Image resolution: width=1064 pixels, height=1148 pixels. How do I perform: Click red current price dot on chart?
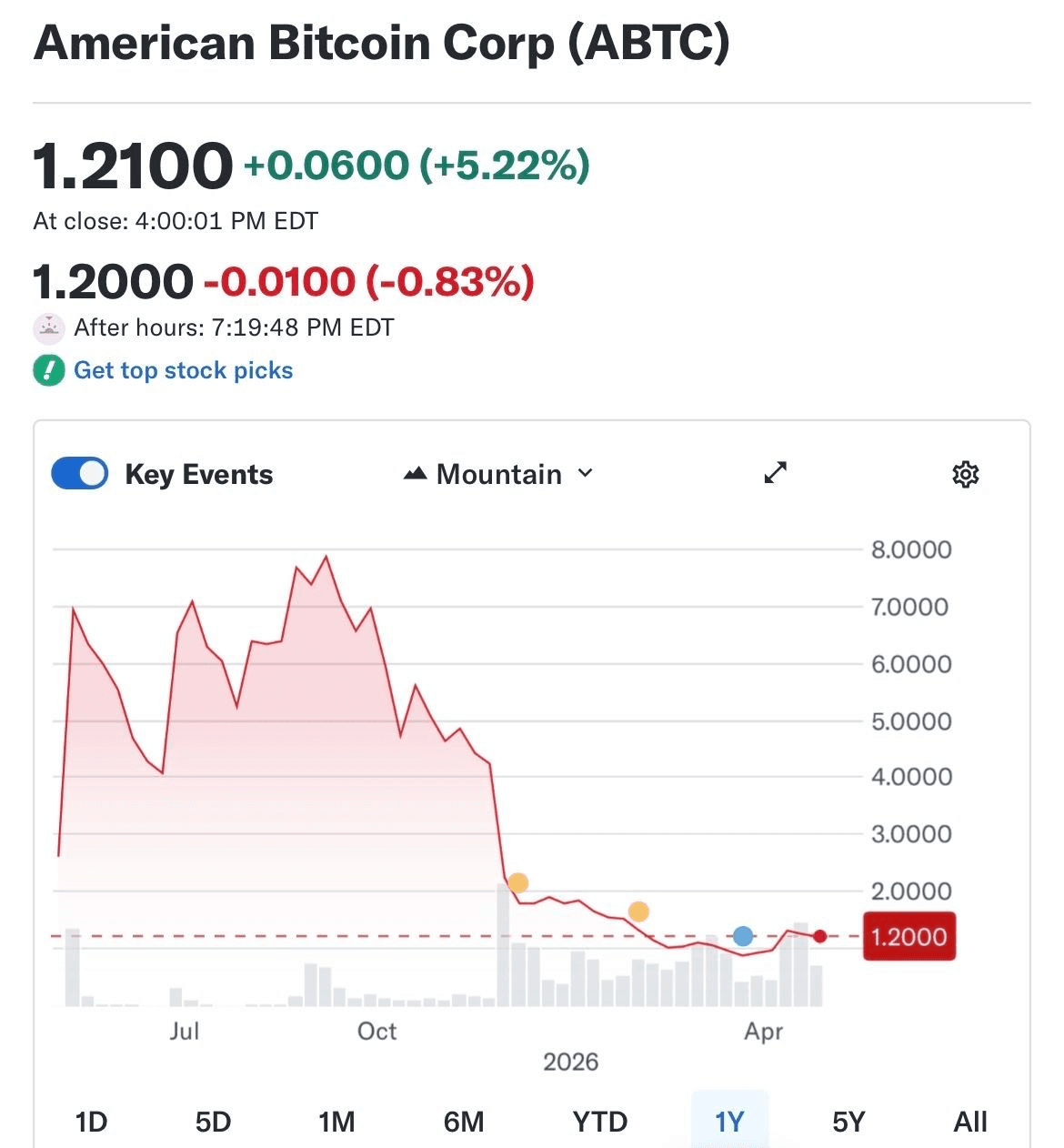tap(819, 936)
